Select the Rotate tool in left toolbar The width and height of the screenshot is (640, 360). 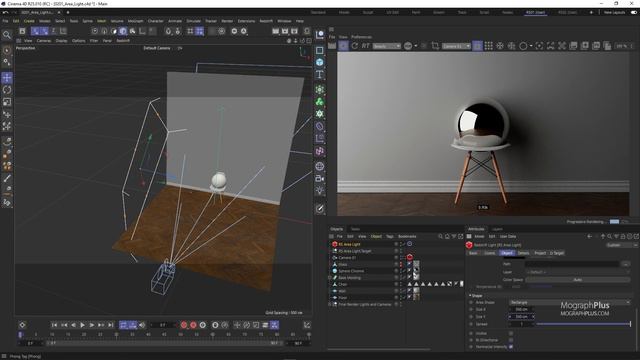click(x=7, y=90)
